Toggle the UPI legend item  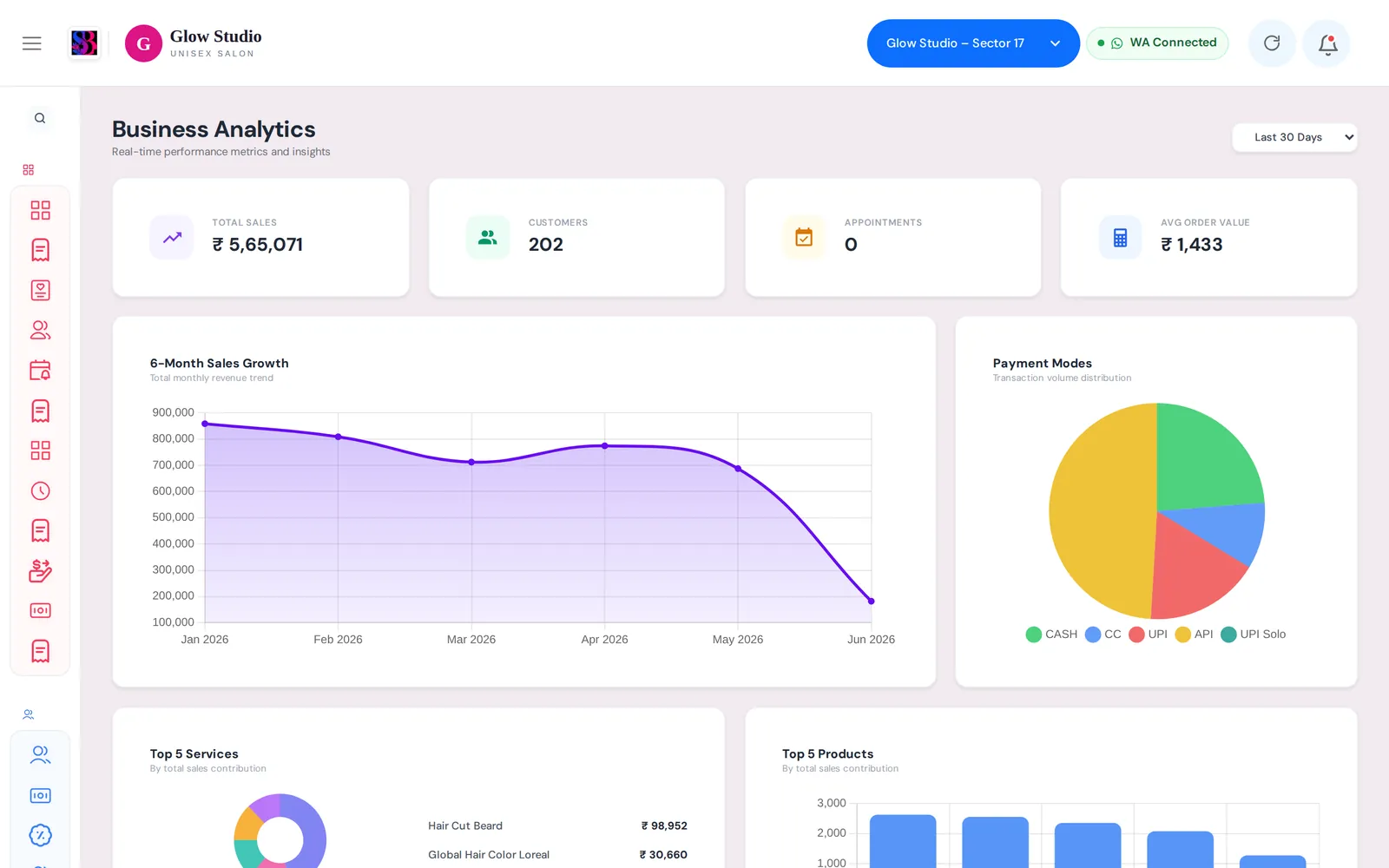1148,635
